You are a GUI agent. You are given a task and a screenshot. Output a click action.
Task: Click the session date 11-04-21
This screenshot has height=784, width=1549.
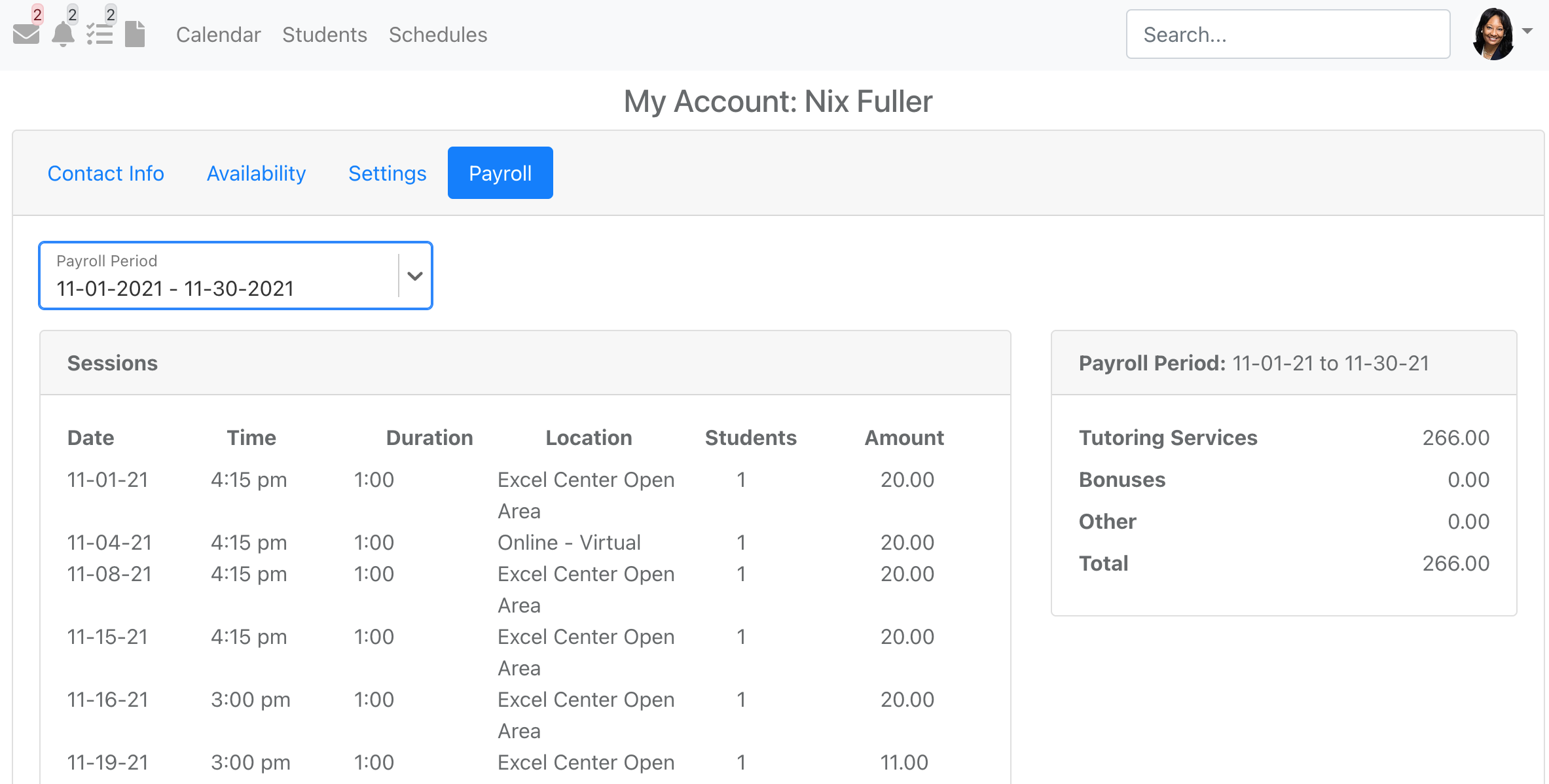[109, 543]
